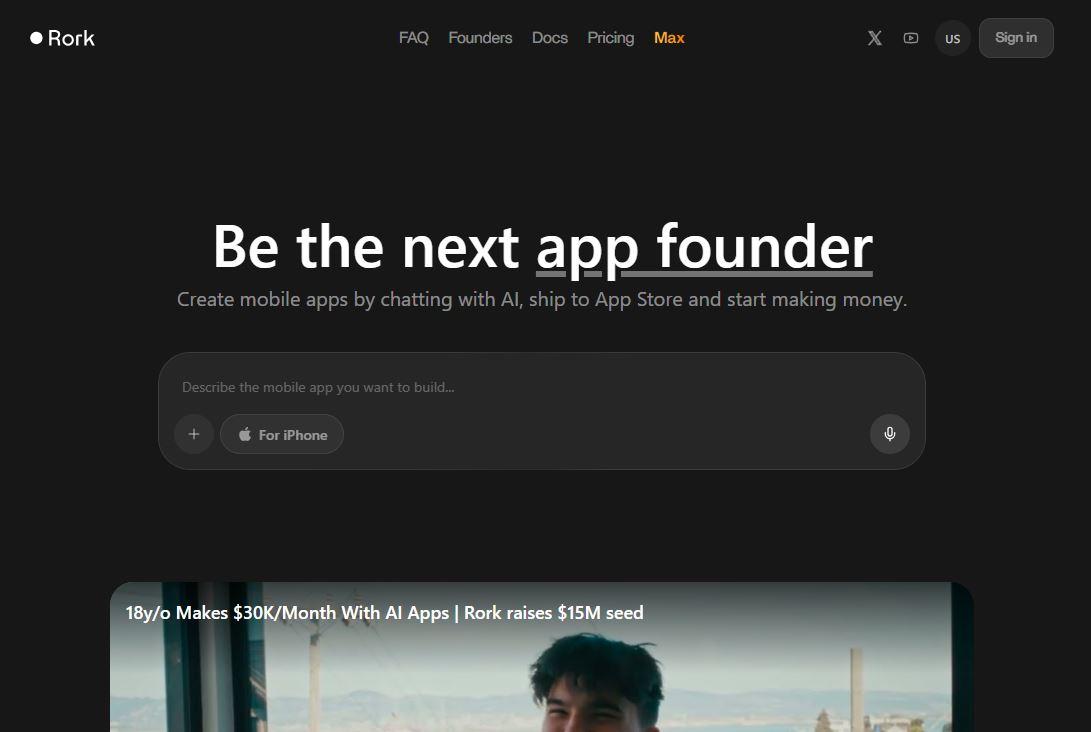Open the Pricing nav link
Image resolution: width=1091 pixels, height=732 pixels.
tap(610, 38)
